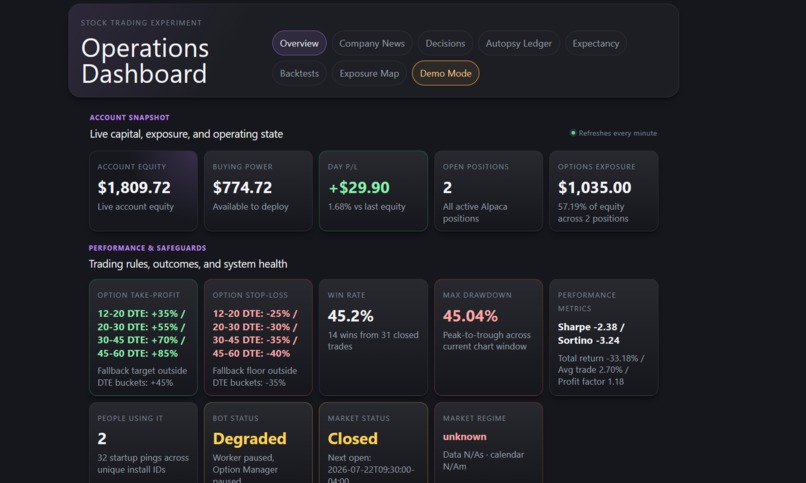Click Bot Status 'Degraded' value
Viewport: 806px width, 483px height.
(x=250, y=438)
